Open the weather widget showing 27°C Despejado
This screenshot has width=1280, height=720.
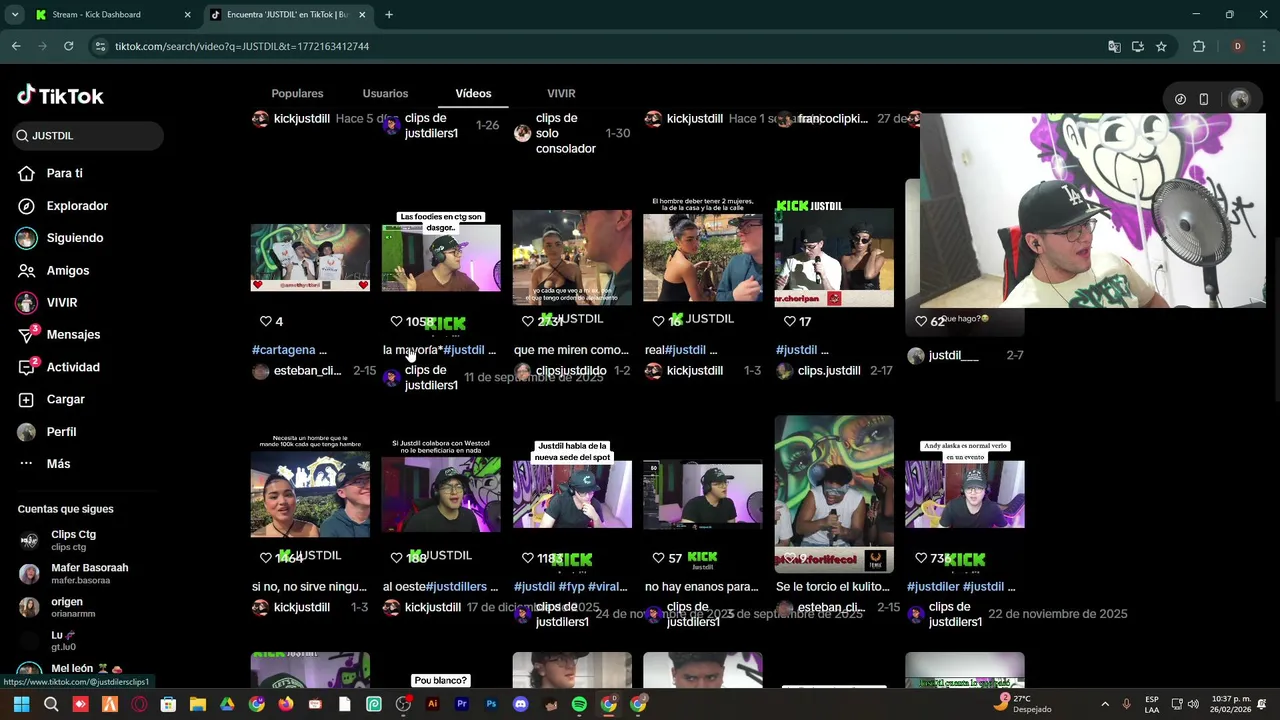point(1022,704)
